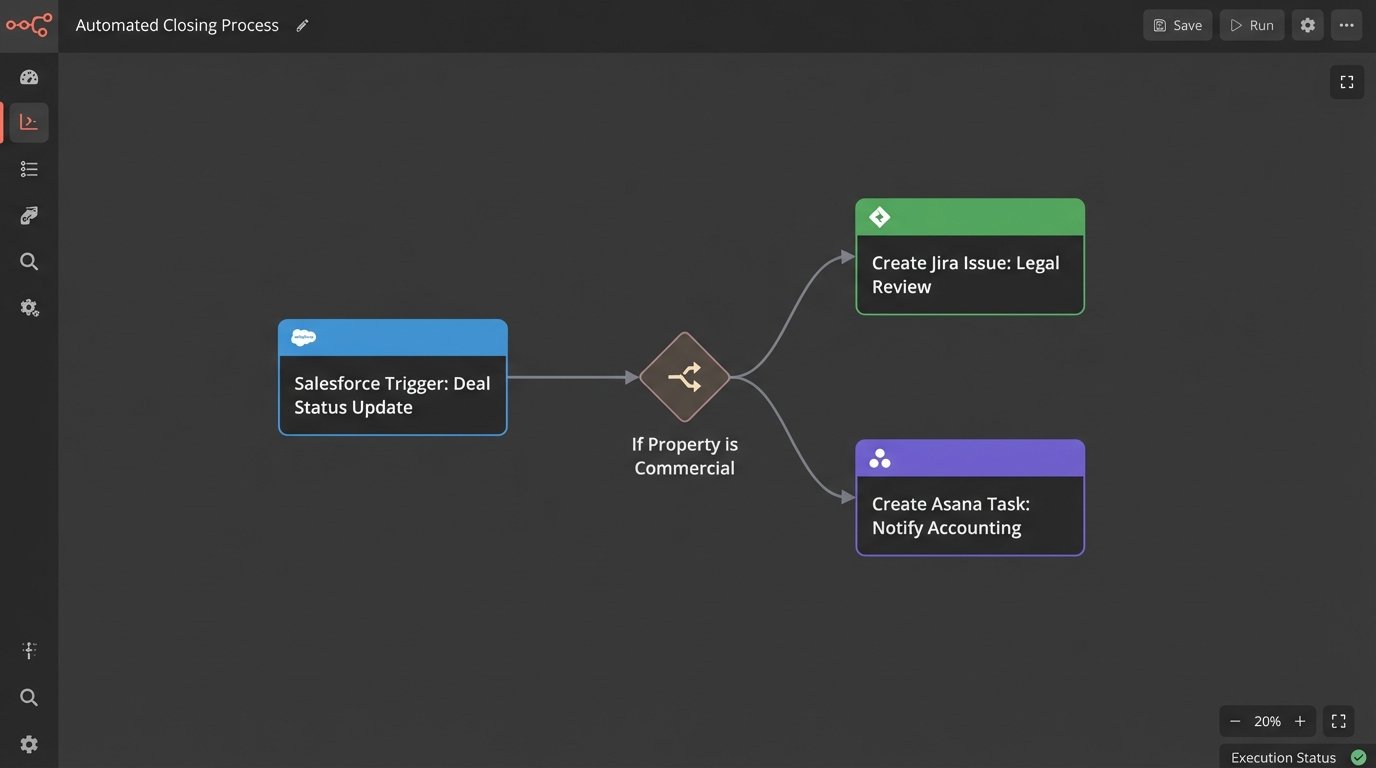Save the Automated Closing Process workflow
Screen dimensions: 1376x768
1177,24
